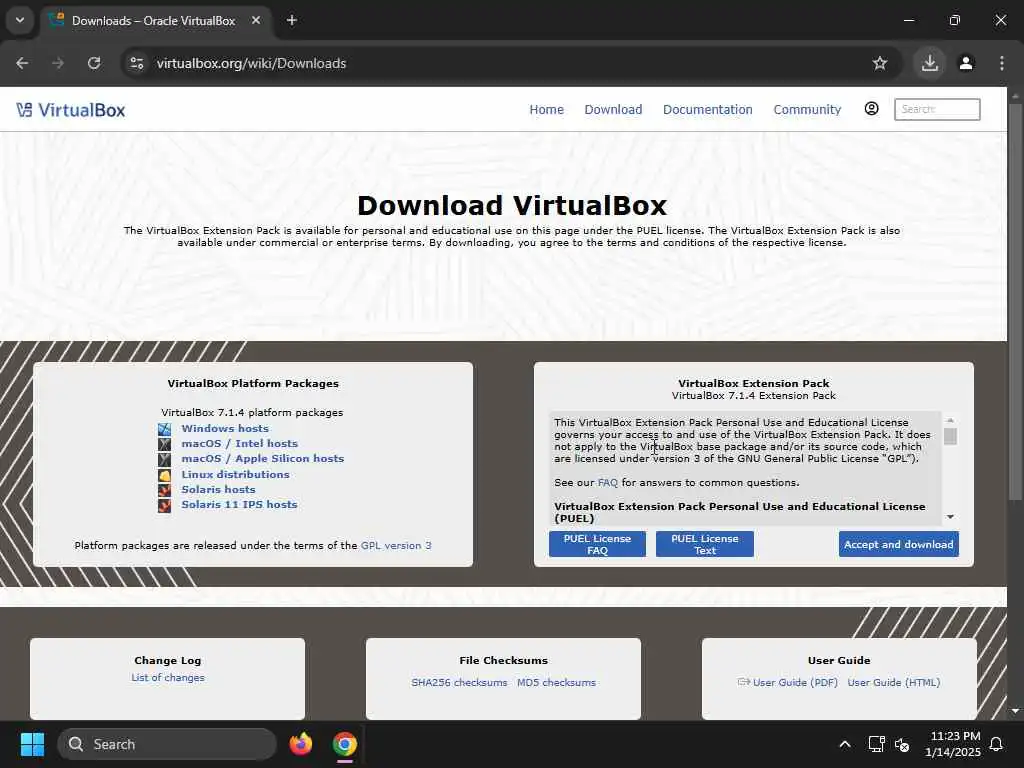
Task: Show hidden icons with the tray chevron
Action: [844, 744]
